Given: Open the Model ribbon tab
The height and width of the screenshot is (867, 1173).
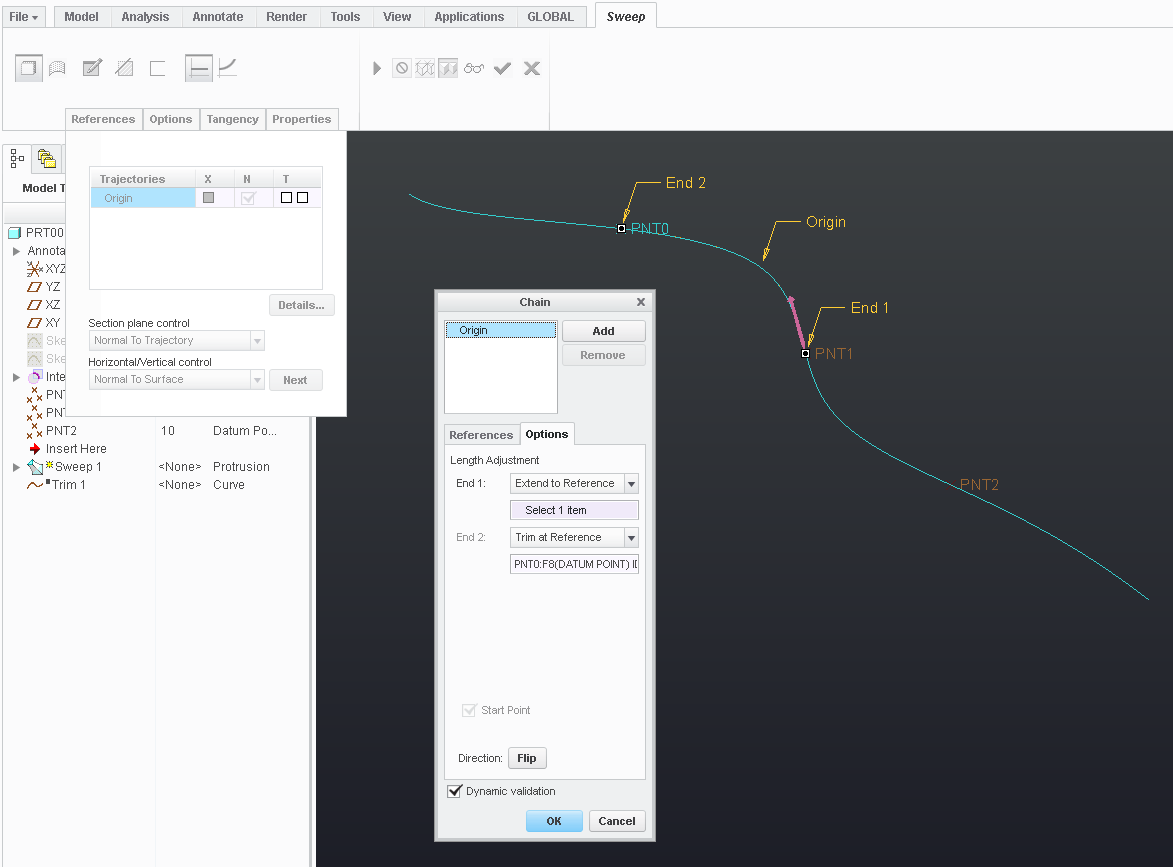Looking at the screenshot, I should [x=82, y=16].
